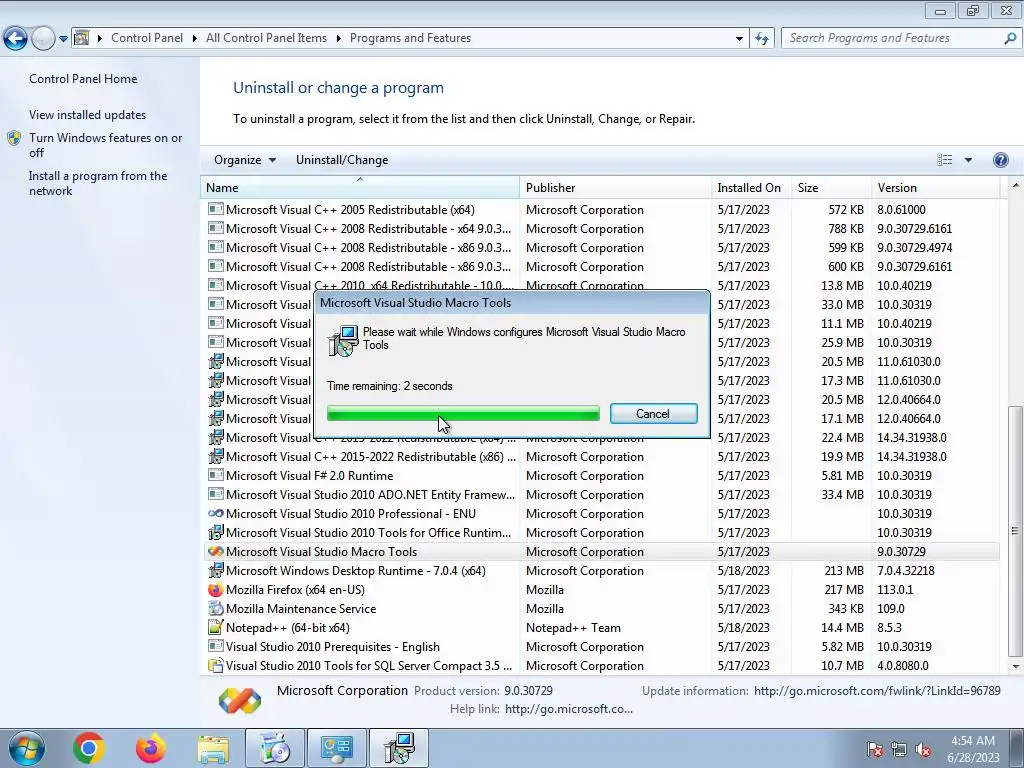Click the Action Center flag tray icon
Viewport: 1024px width, 768px height.
click(875, 749)
